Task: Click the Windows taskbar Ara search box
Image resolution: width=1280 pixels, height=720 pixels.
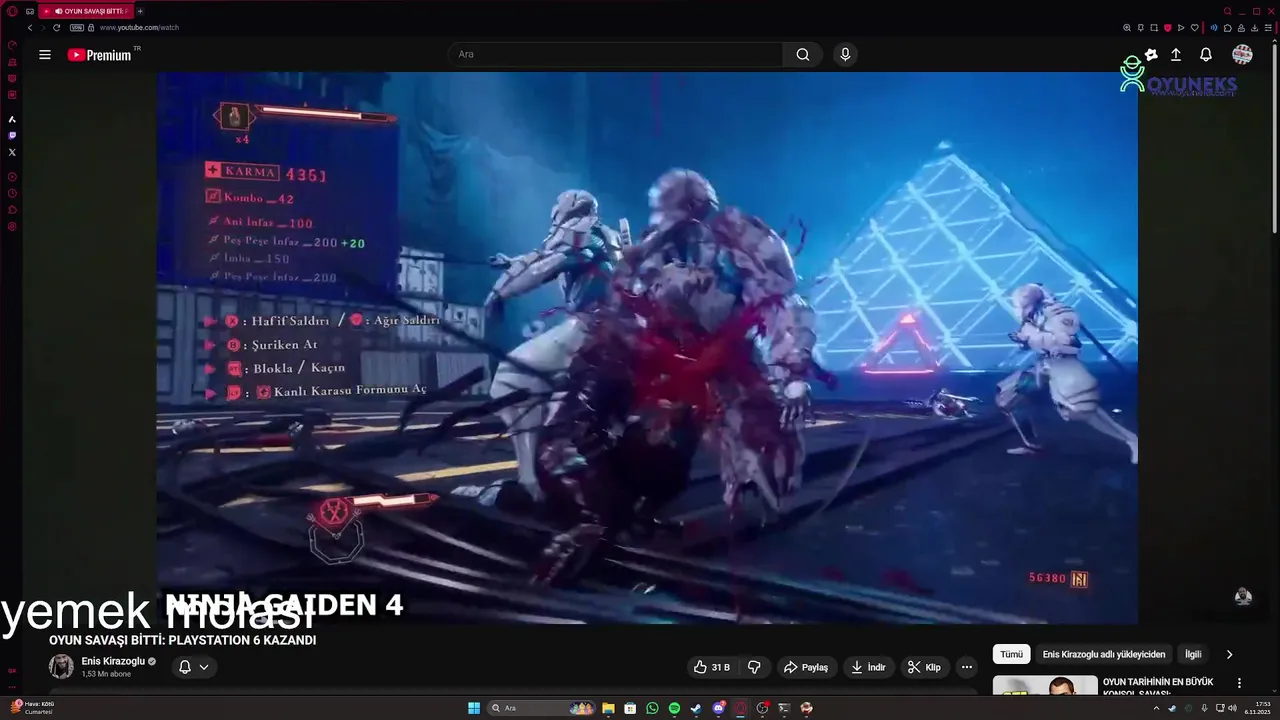Action: [x=541, y=708]
